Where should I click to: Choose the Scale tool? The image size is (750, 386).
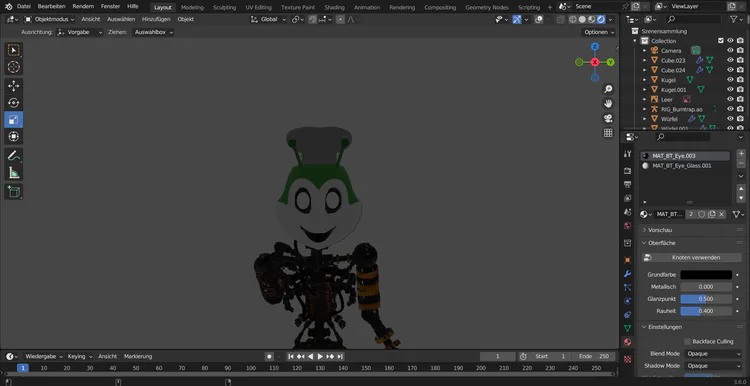pos(13,120)
